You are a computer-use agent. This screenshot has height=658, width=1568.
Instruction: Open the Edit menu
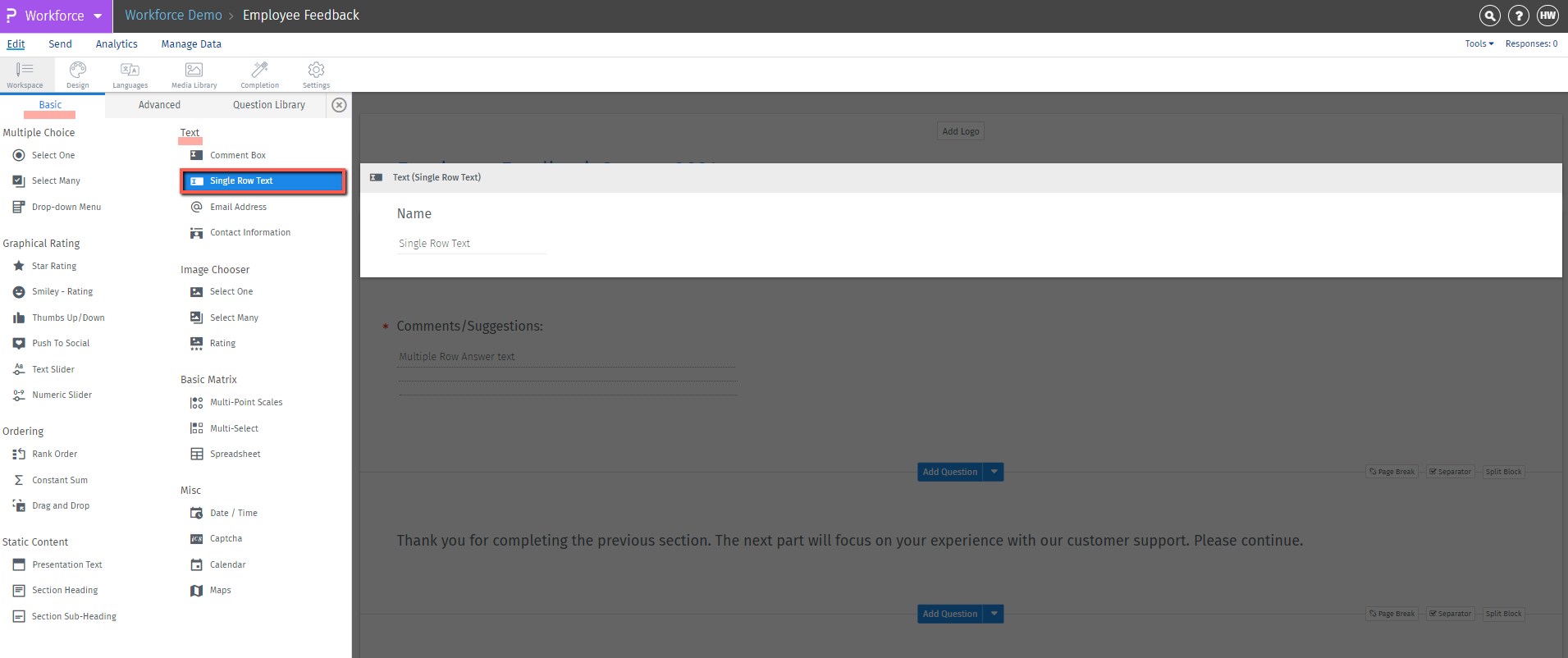[16, 43]
